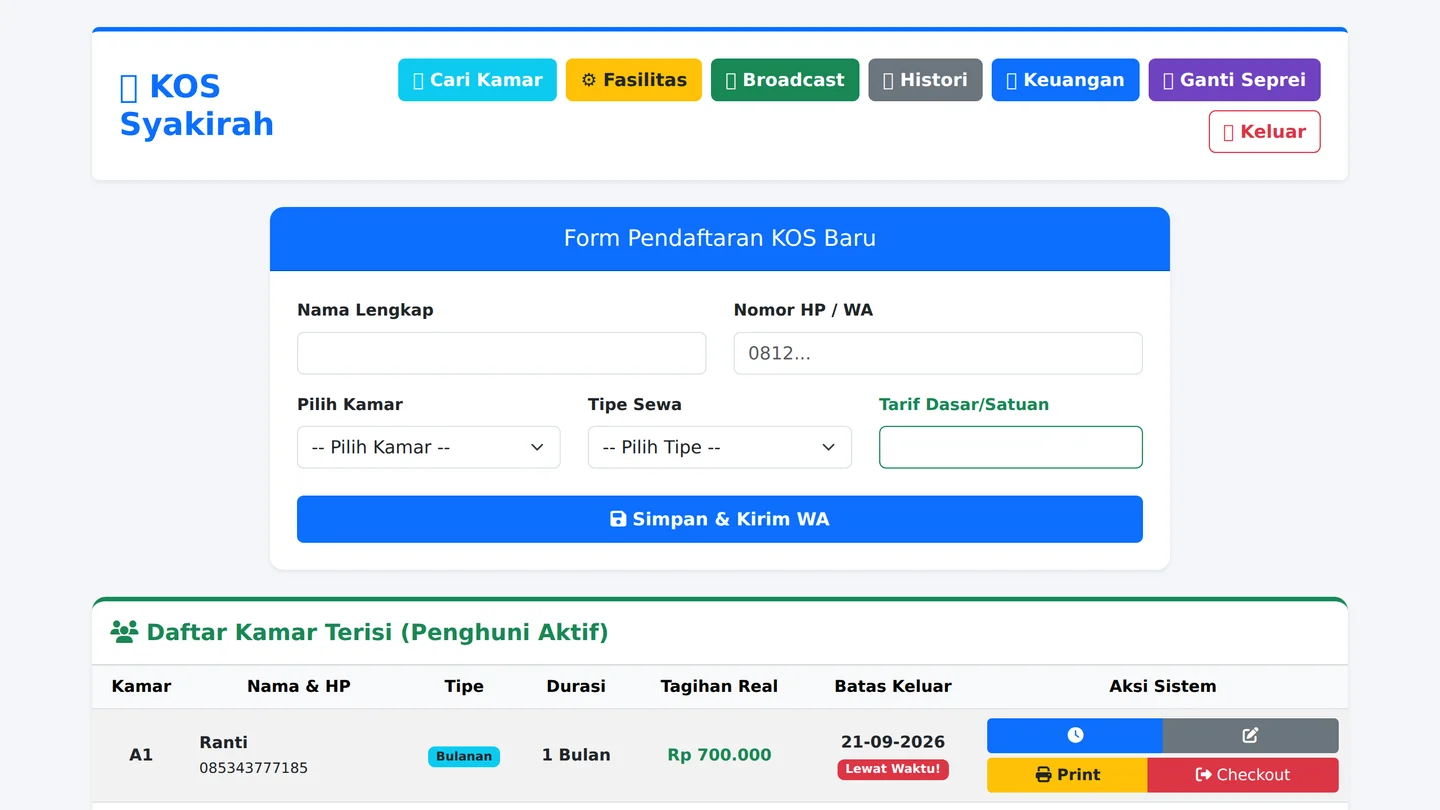Open the Tipe Sewa dropdown
The image size is (1440, 810).
click(x=720, y=447)
